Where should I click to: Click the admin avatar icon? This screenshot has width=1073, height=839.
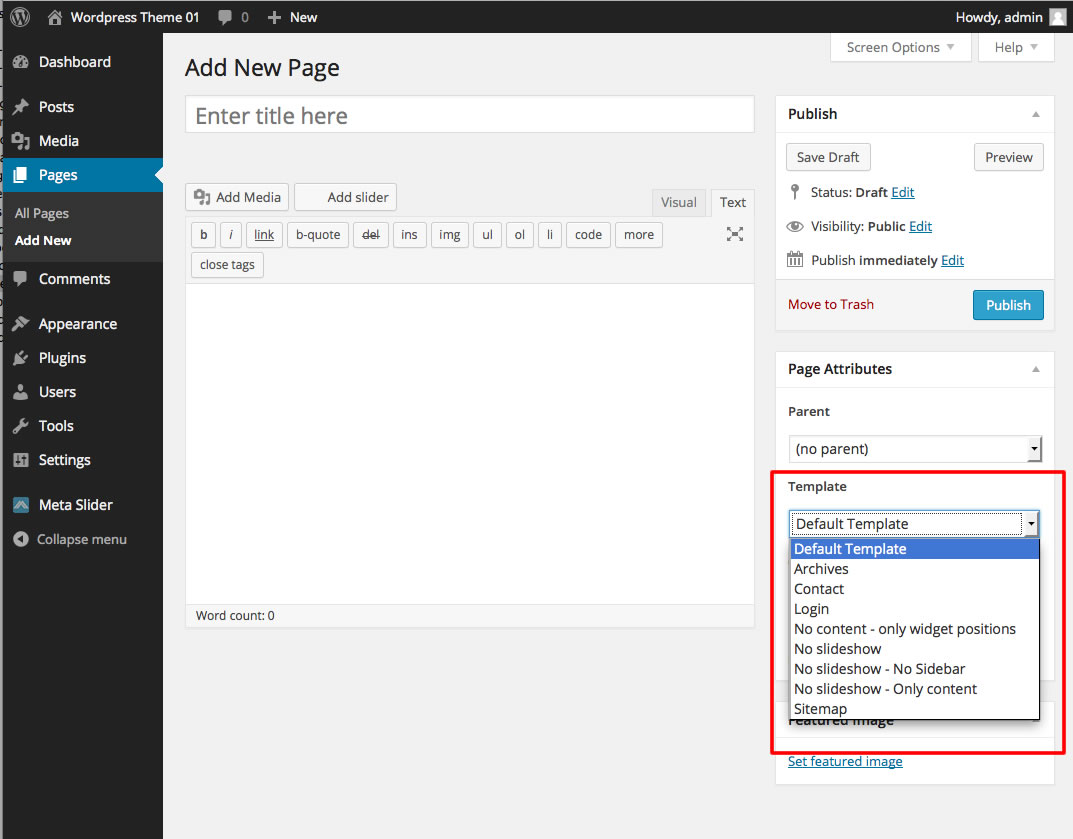[x=1058, y=17]
